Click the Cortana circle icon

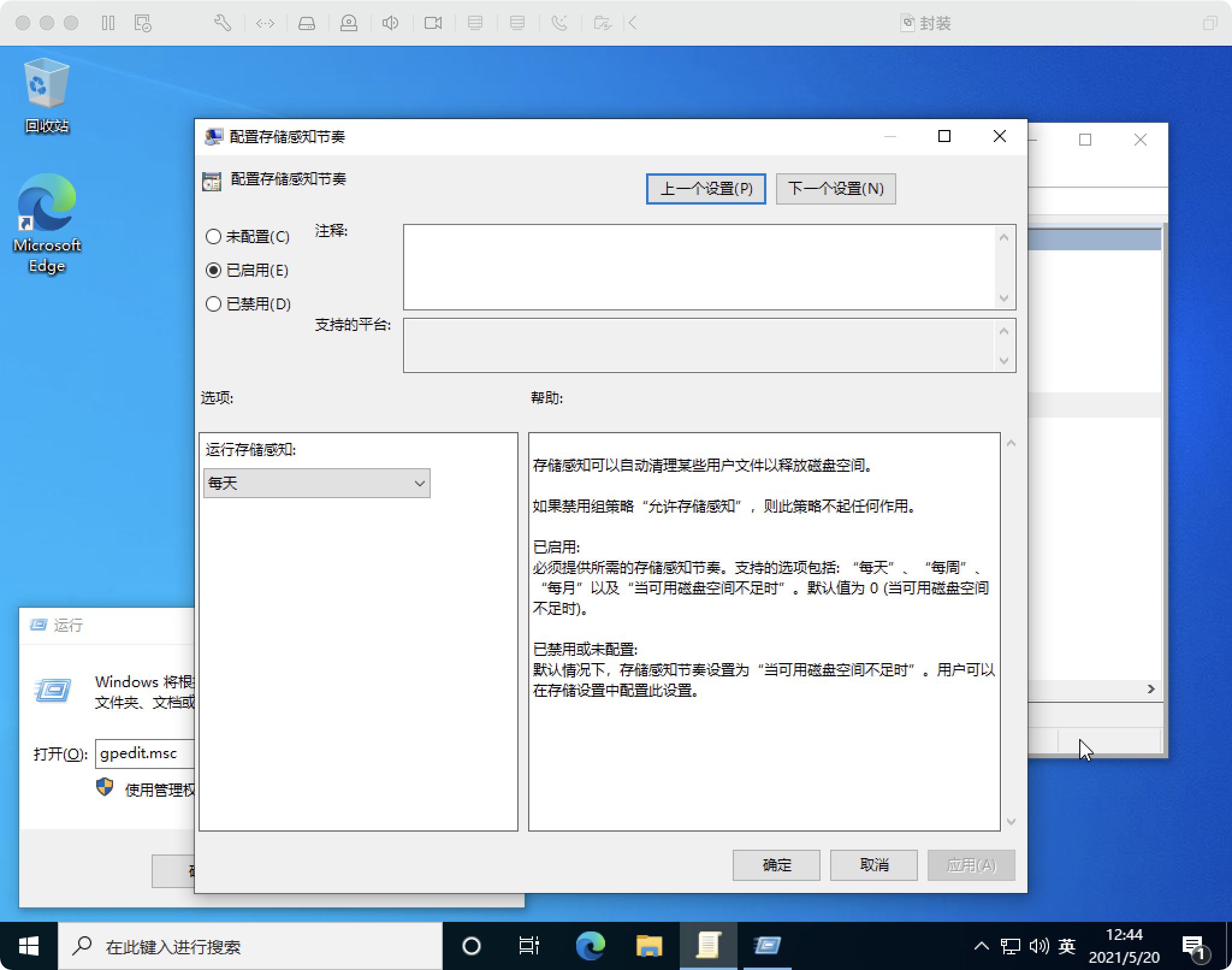click(x=471, y=946)
